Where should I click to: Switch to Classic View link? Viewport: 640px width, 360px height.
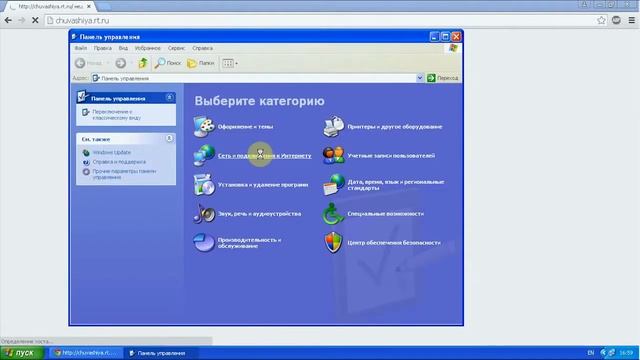(116, 115)
